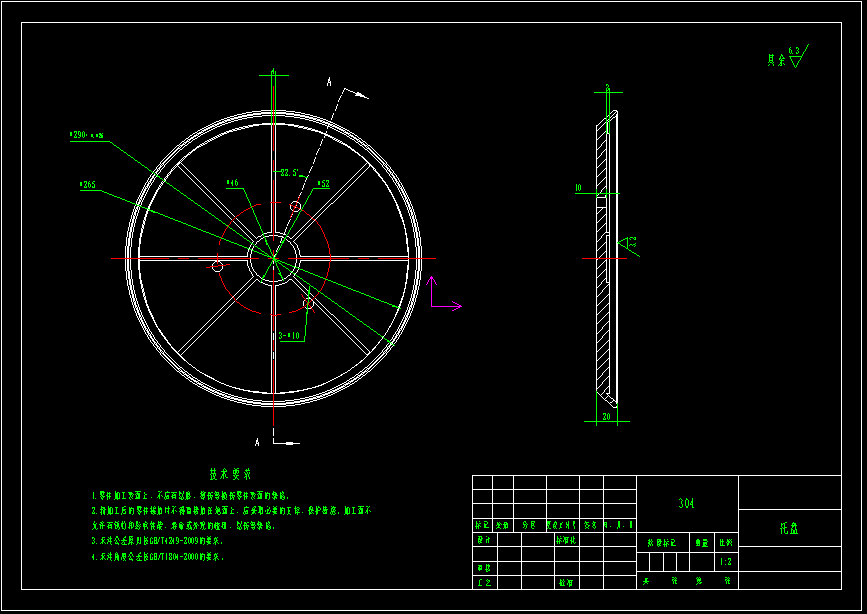Screen dimensions: 867x614
Task: Click the 1:2 scale value cell
Action: [726, 561]
